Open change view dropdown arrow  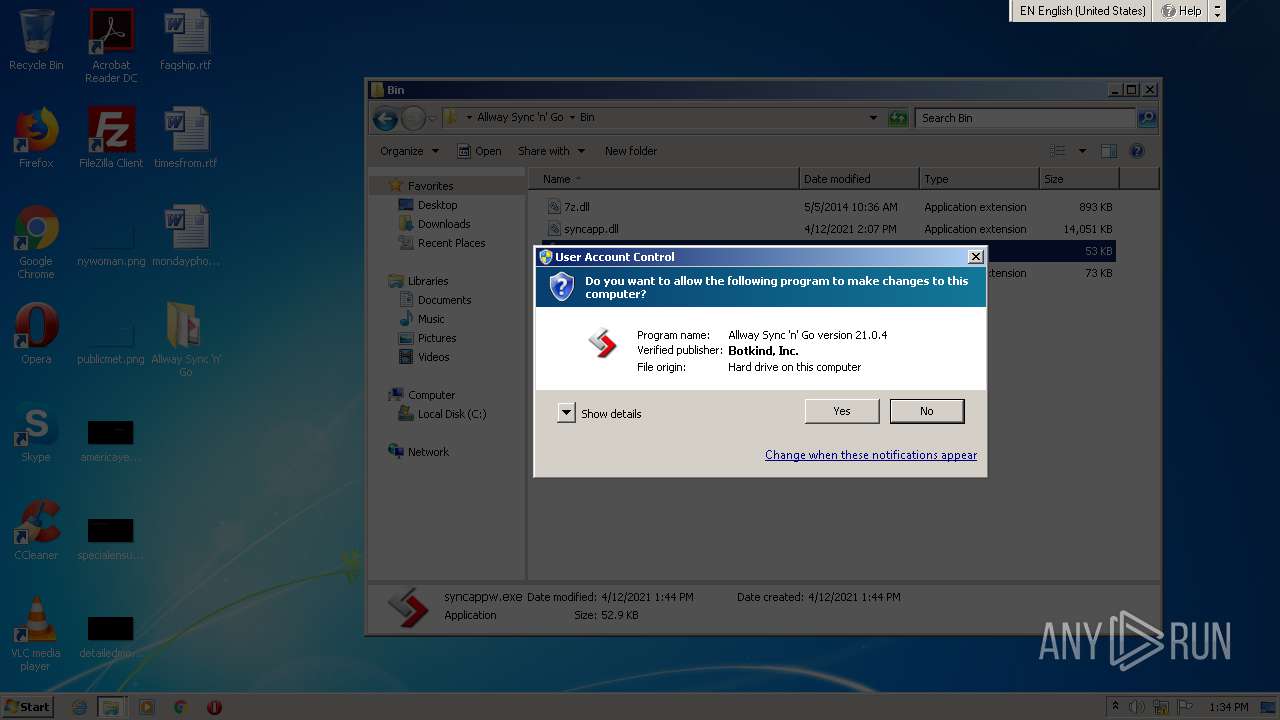1082,151
